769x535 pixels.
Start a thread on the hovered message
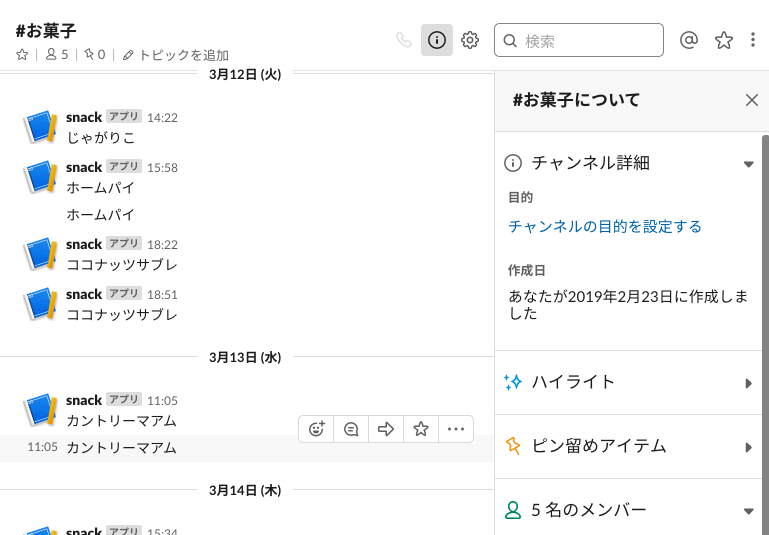click(x=351, y=429)
